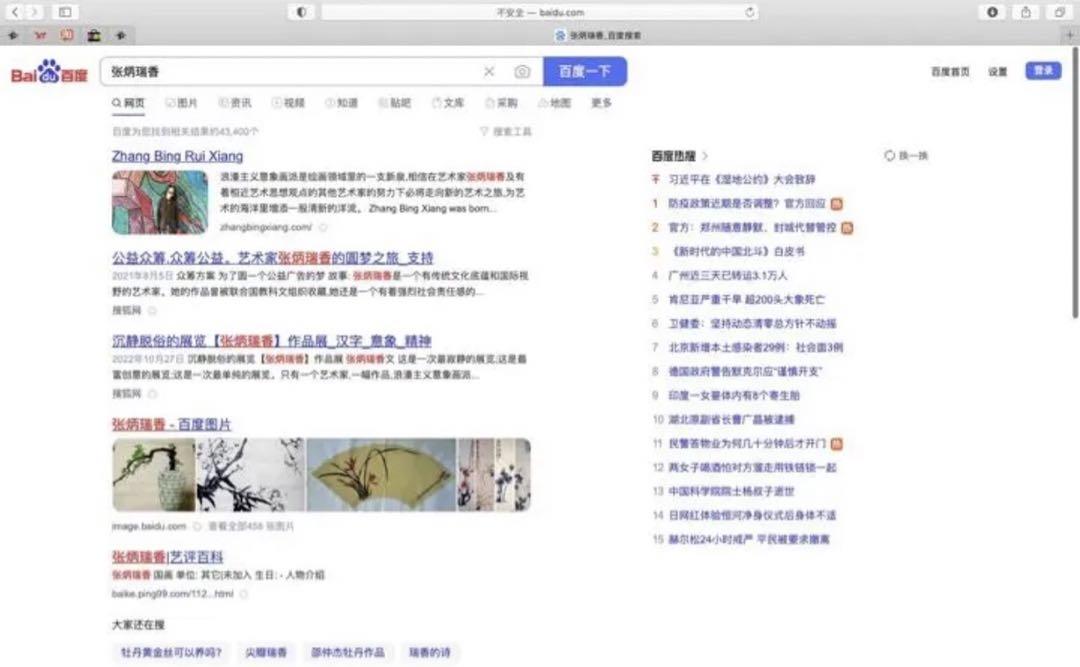Go back with Safari's back arrow
Screen dimensions: 1080x667
14,12
